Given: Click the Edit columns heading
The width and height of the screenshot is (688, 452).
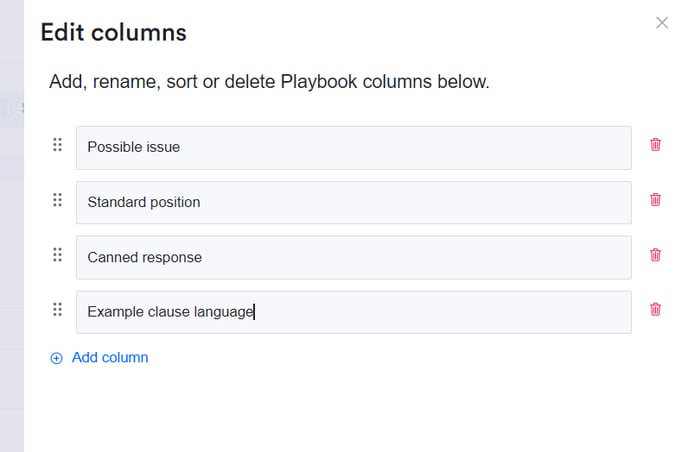Looking at the screenshot, I should (x=113, y=32).
